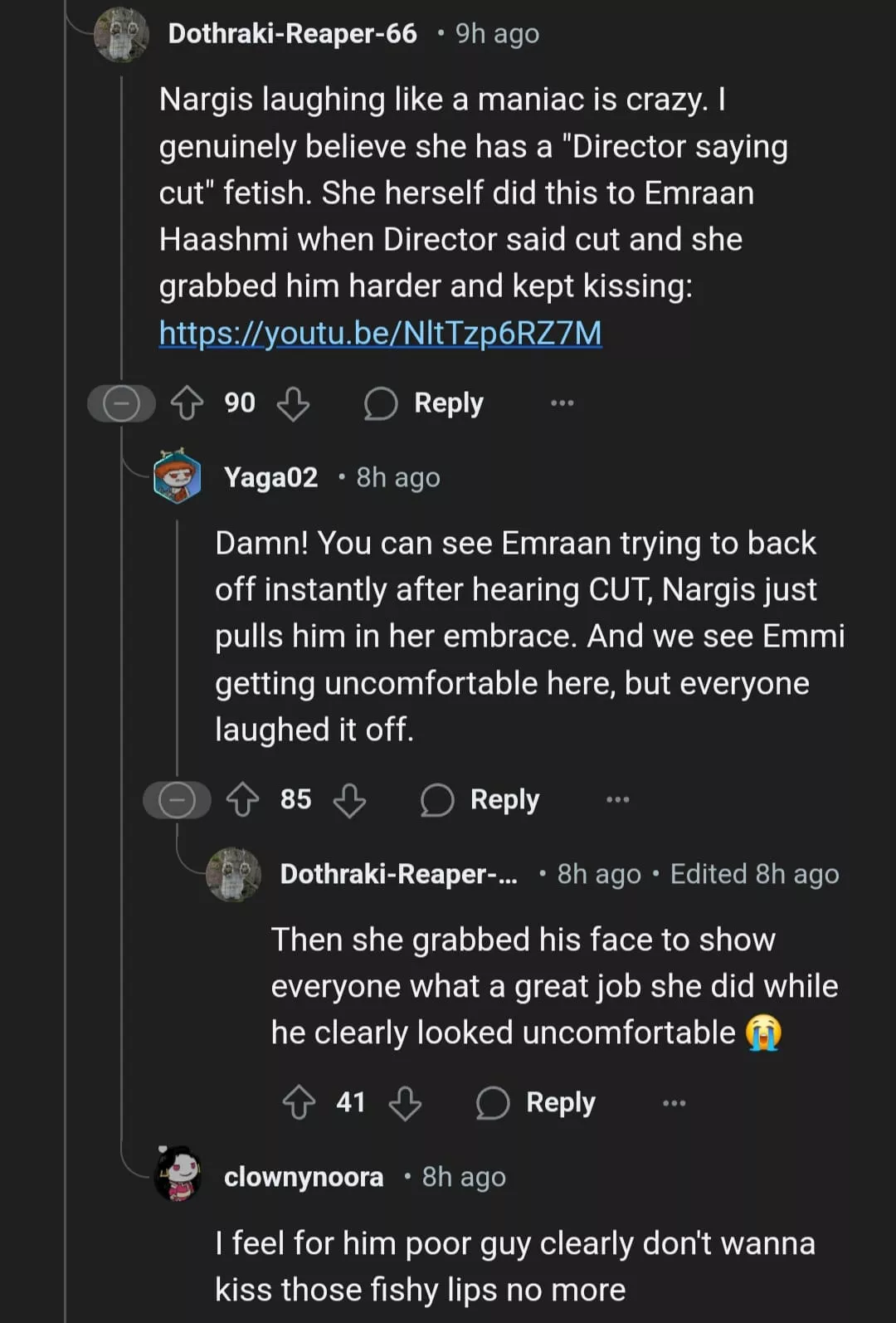The height and width of the screenshot is (1323, 896).
Task: Reply to Yaga02's comment
Action: 480,800
